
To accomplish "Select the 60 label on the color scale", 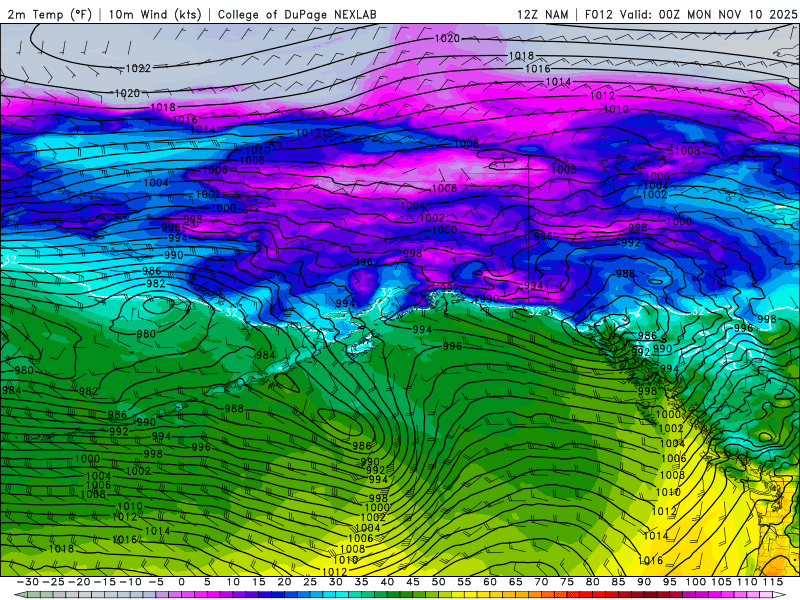I will [x=490, y=582].
